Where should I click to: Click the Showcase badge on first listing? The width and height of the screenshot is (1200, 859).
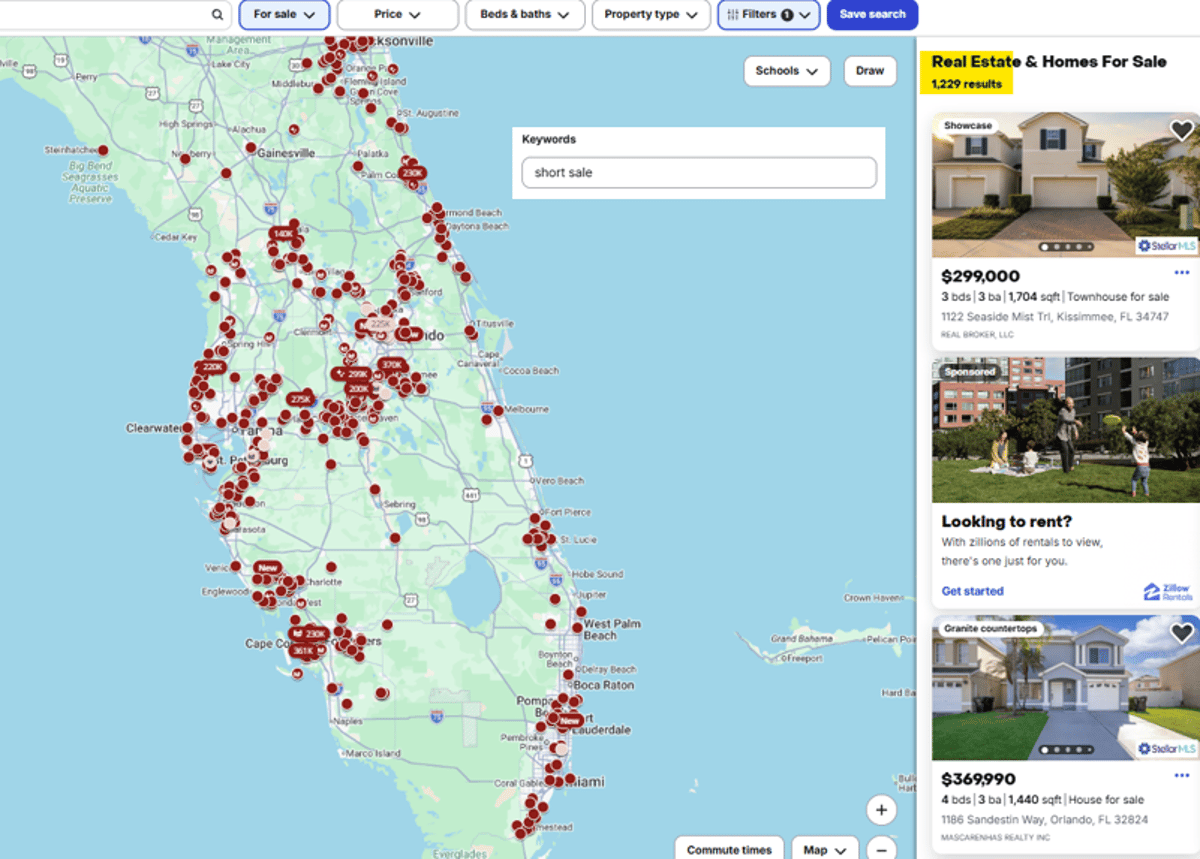[x=968, y=126]
